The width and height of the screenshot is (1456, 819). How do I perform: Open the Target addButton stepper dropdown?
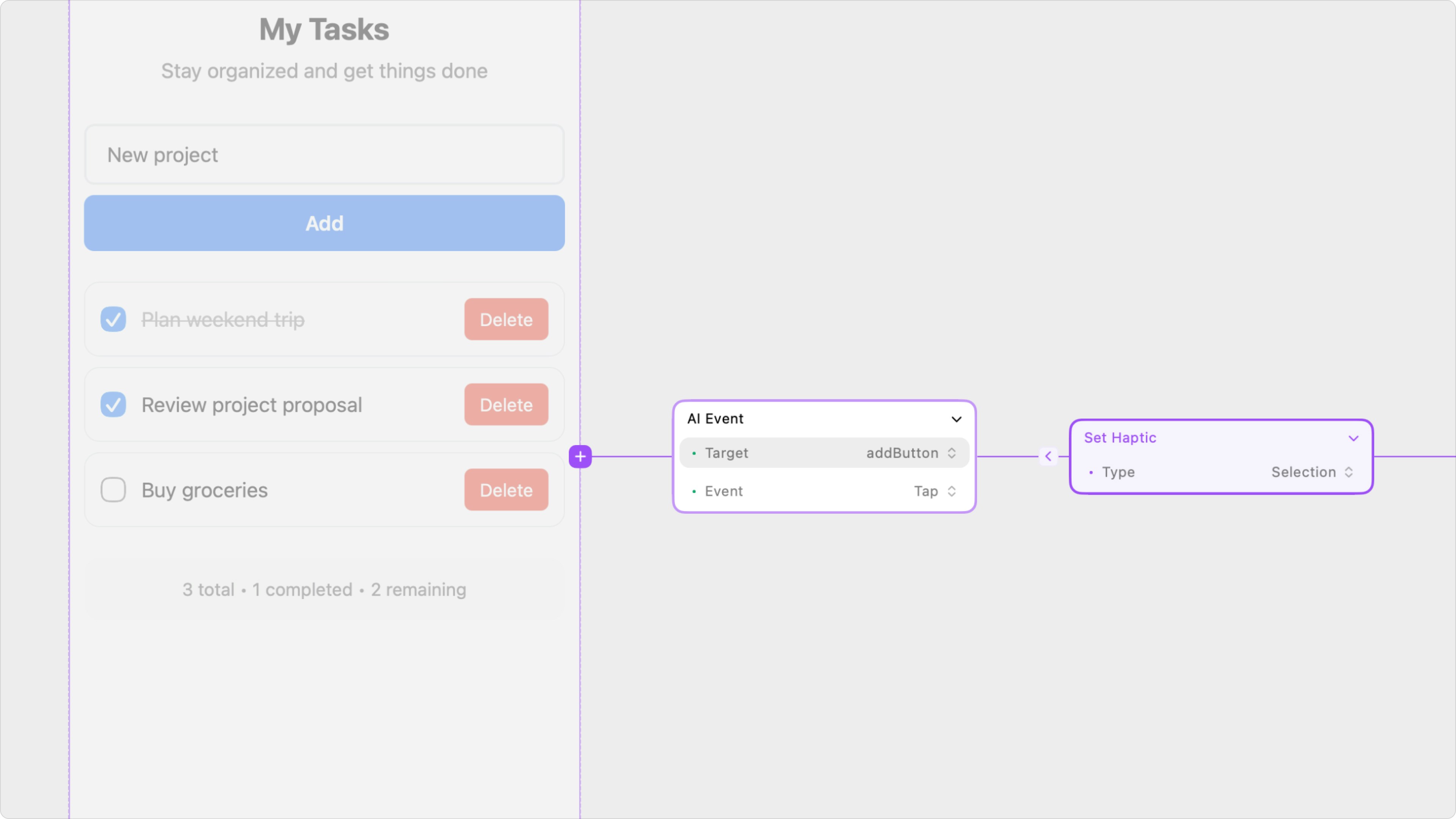tap(952, 453)
